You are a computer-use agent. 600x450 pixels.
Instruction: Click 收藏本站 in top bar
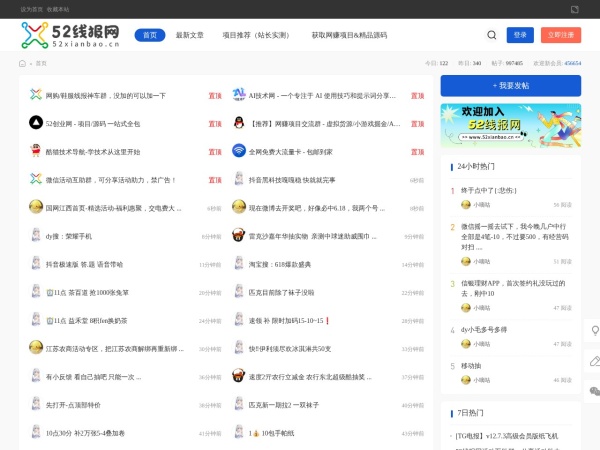[58, 9]
